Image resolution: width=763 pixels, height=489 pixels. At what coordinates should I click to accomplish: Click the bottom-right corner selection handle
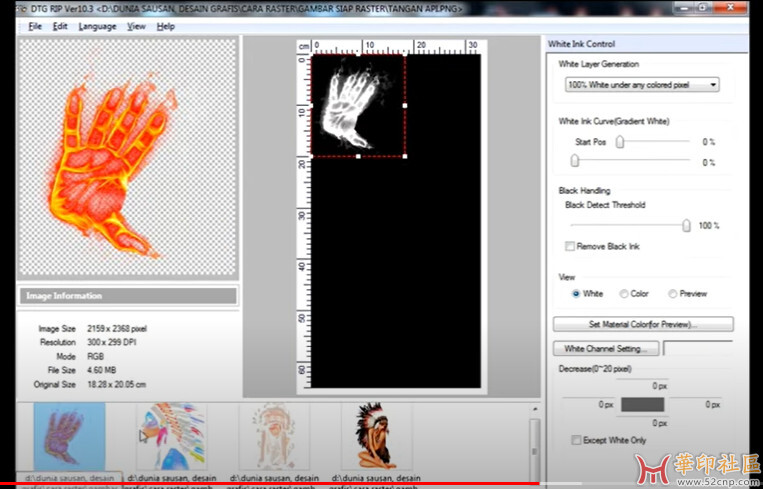click(x=405, y=156)
